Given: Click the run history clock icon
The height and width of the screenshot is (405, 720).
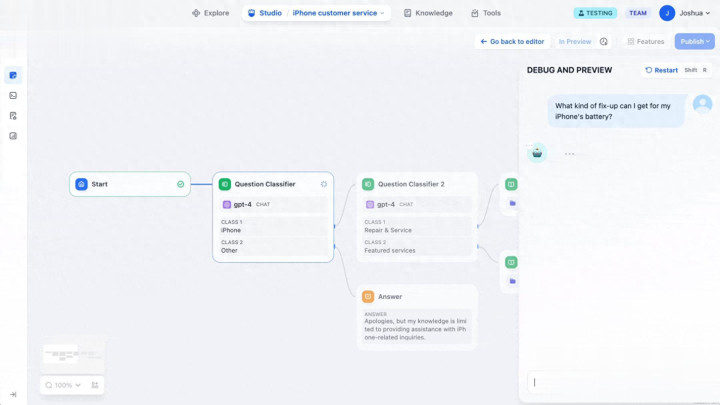Looking at the screenshot, I should [604, 42].
